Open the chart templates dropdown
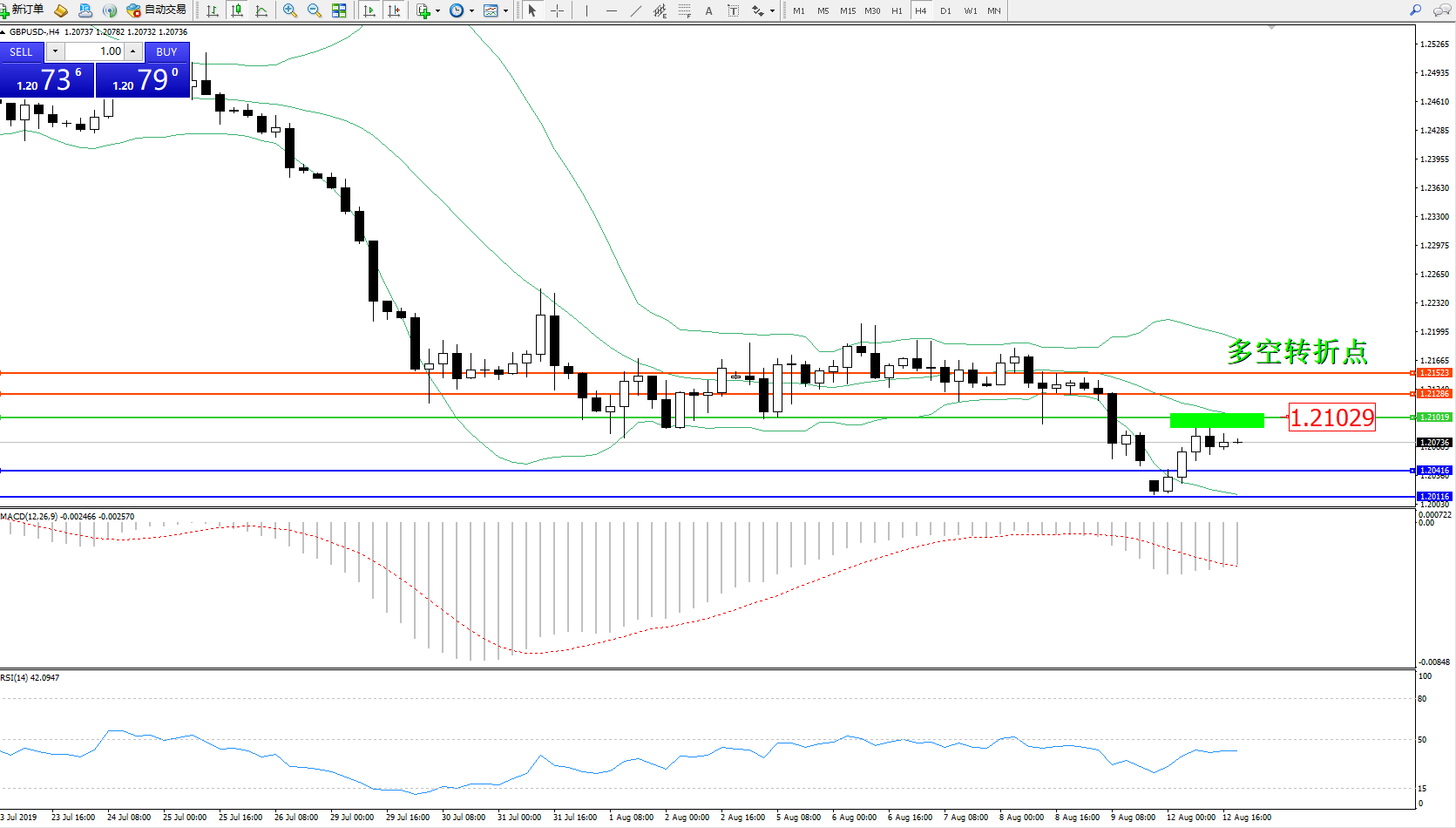 [x=505, y=11]
